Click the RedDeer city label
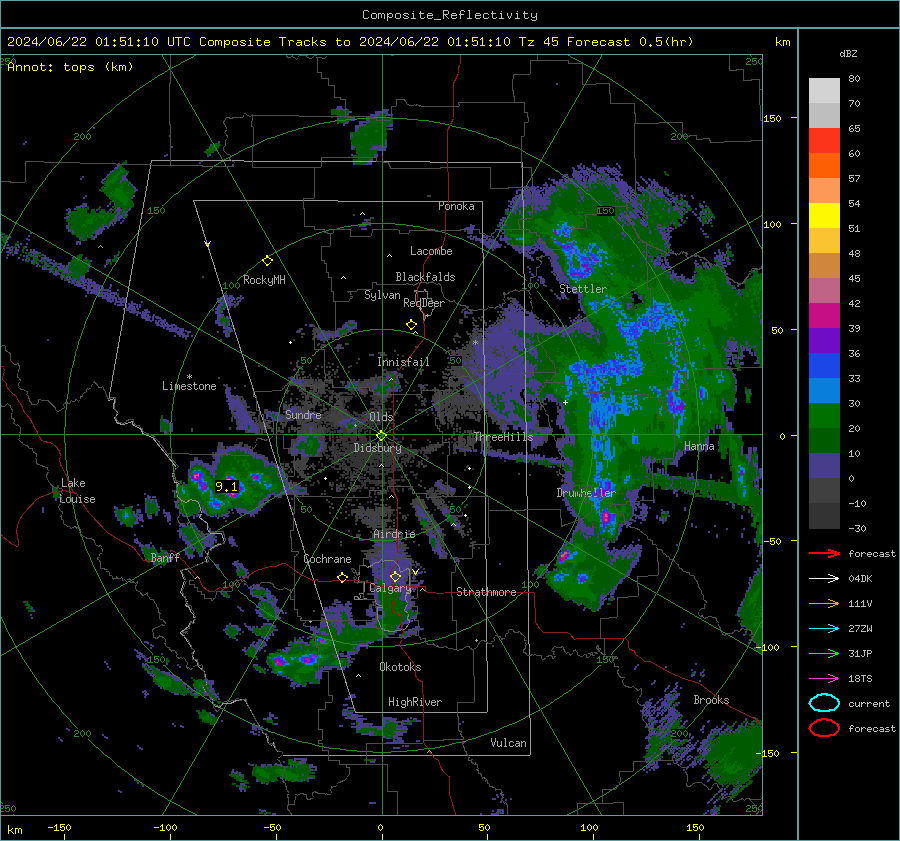This screenshot has height=841, width=900. [x=424, y=303]
